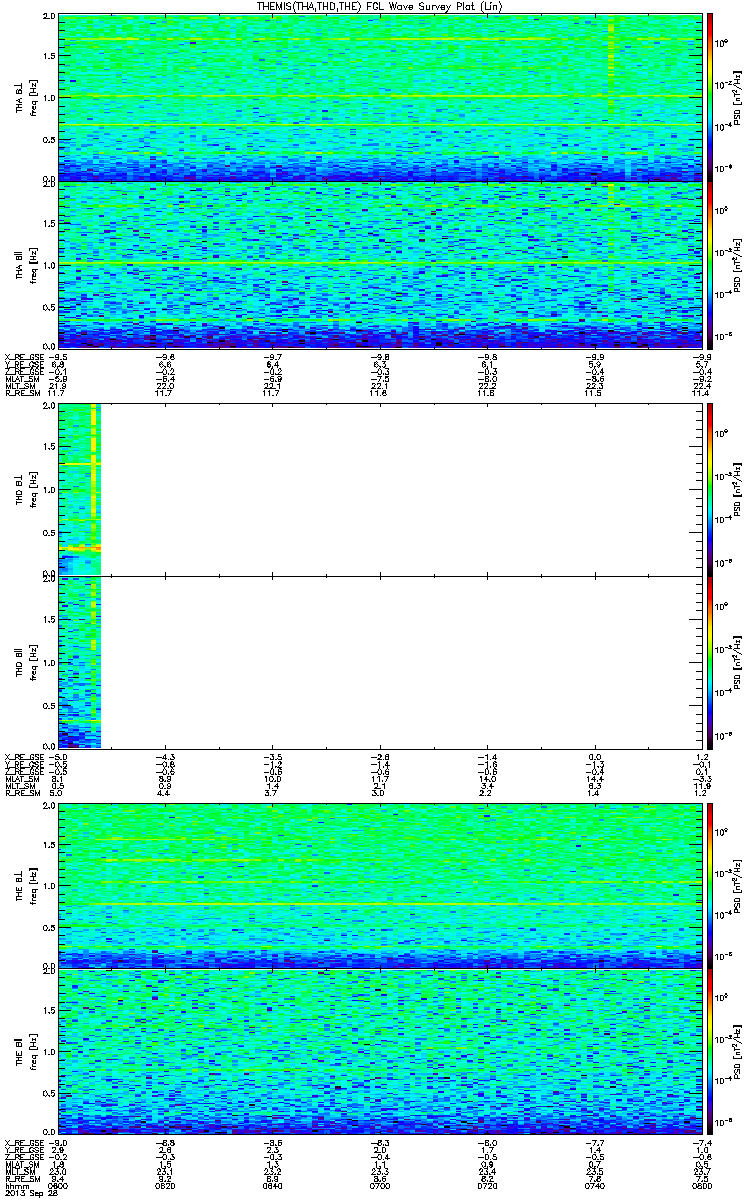This screenshot has height=1200, width=750.
Task: Click the 'THE B⊥ freq [Hz]' axis label
Action: [x=24, y=885]
